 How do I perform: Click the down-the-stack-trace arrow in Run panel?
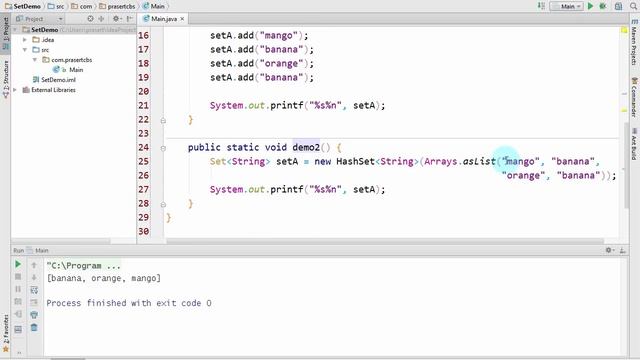34,277
